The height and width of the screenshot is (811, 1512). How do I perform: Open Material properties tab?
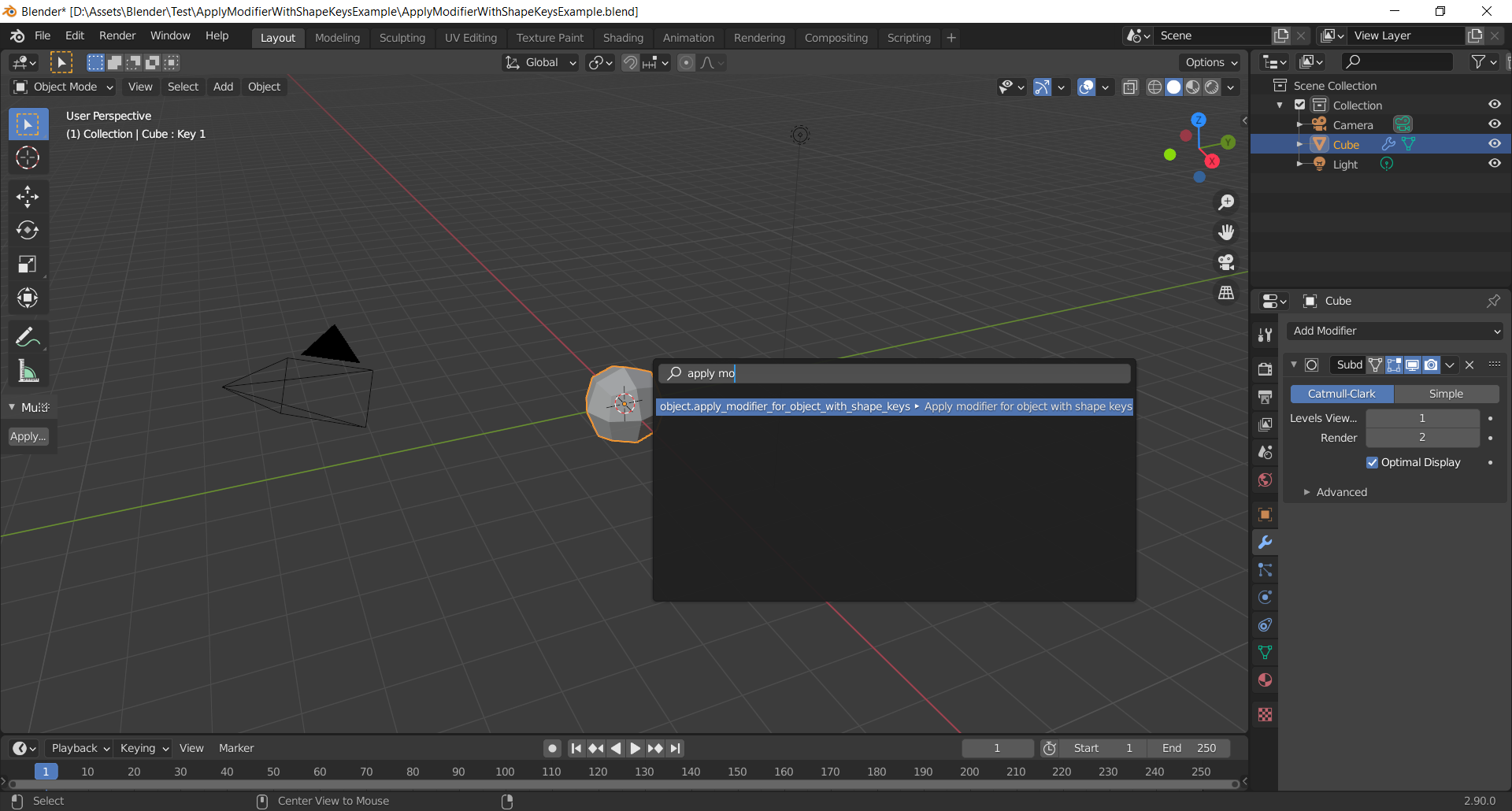[x=1265, y=680]
